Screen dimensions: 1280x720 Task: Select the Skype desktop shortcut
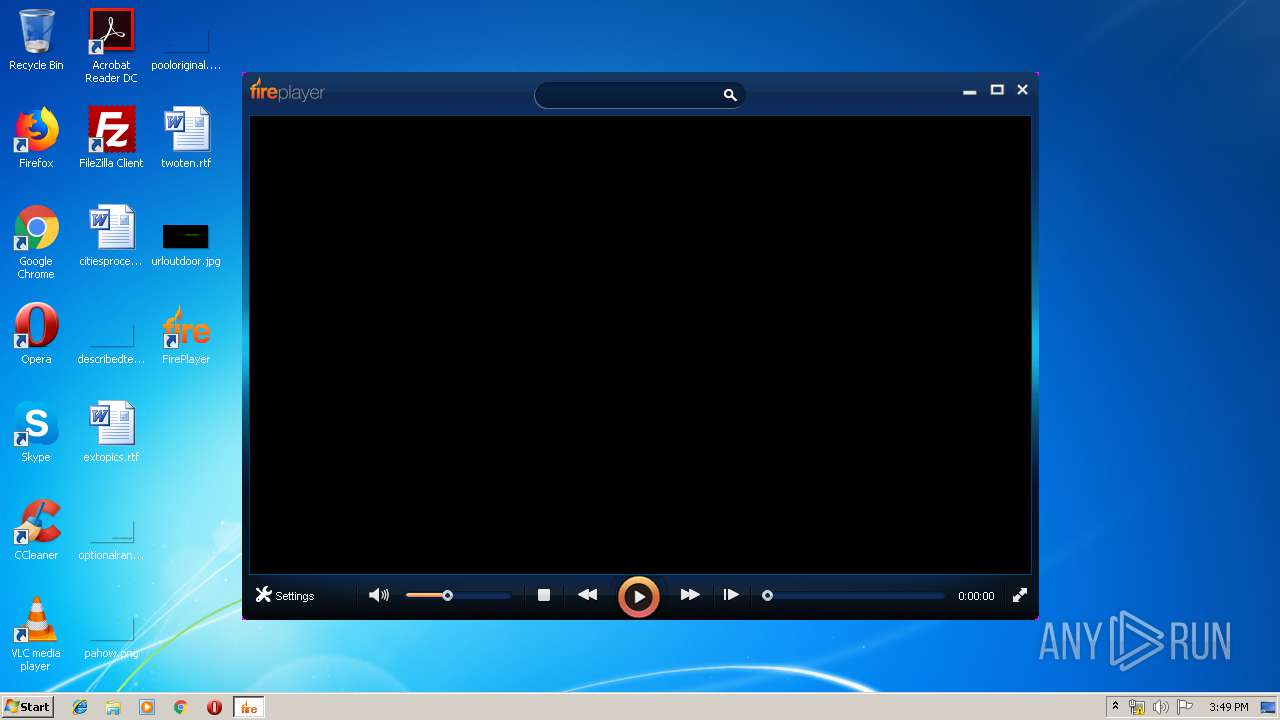(36, 432)
